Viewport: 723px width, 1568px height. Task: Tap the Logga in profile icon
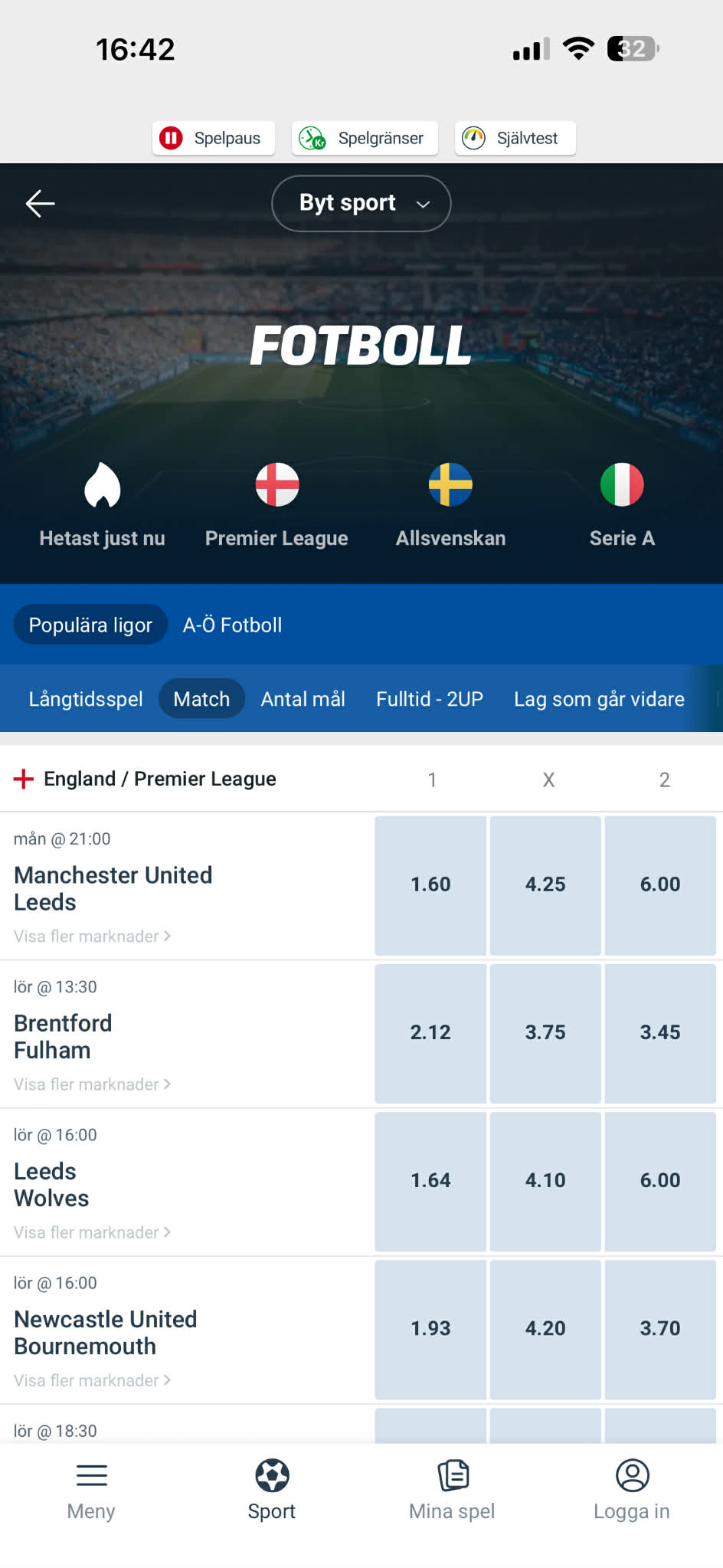(x=632, y=1475)
